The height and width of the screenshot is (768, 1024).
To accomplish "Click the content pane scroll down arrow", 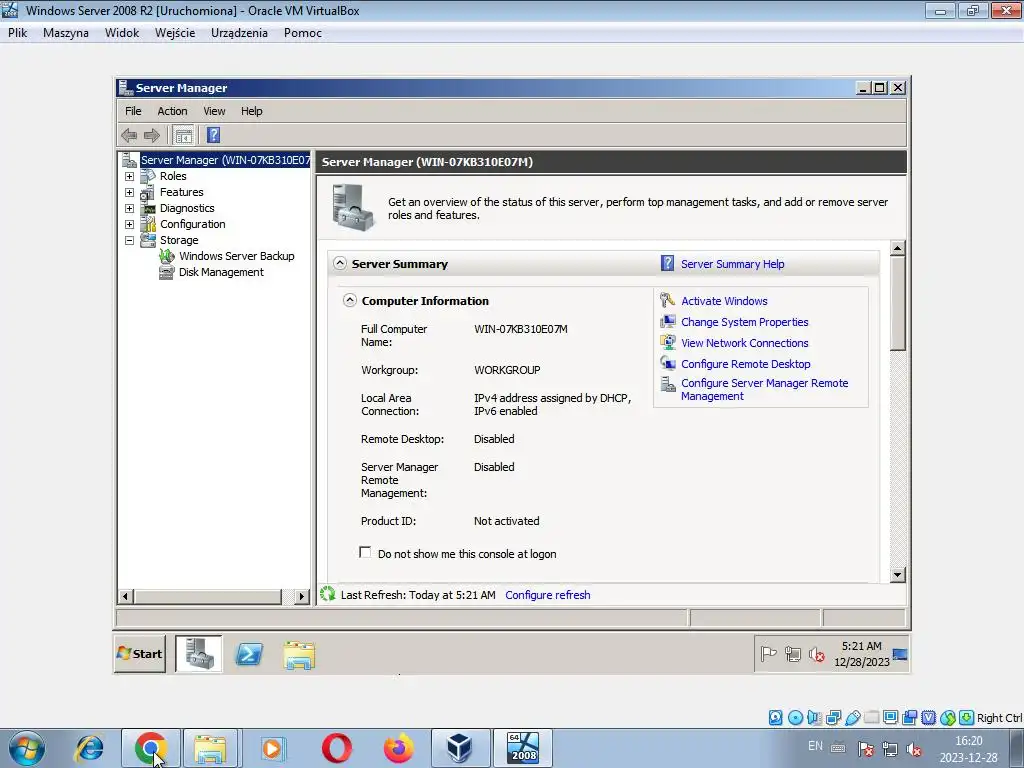I will [897, 575].
